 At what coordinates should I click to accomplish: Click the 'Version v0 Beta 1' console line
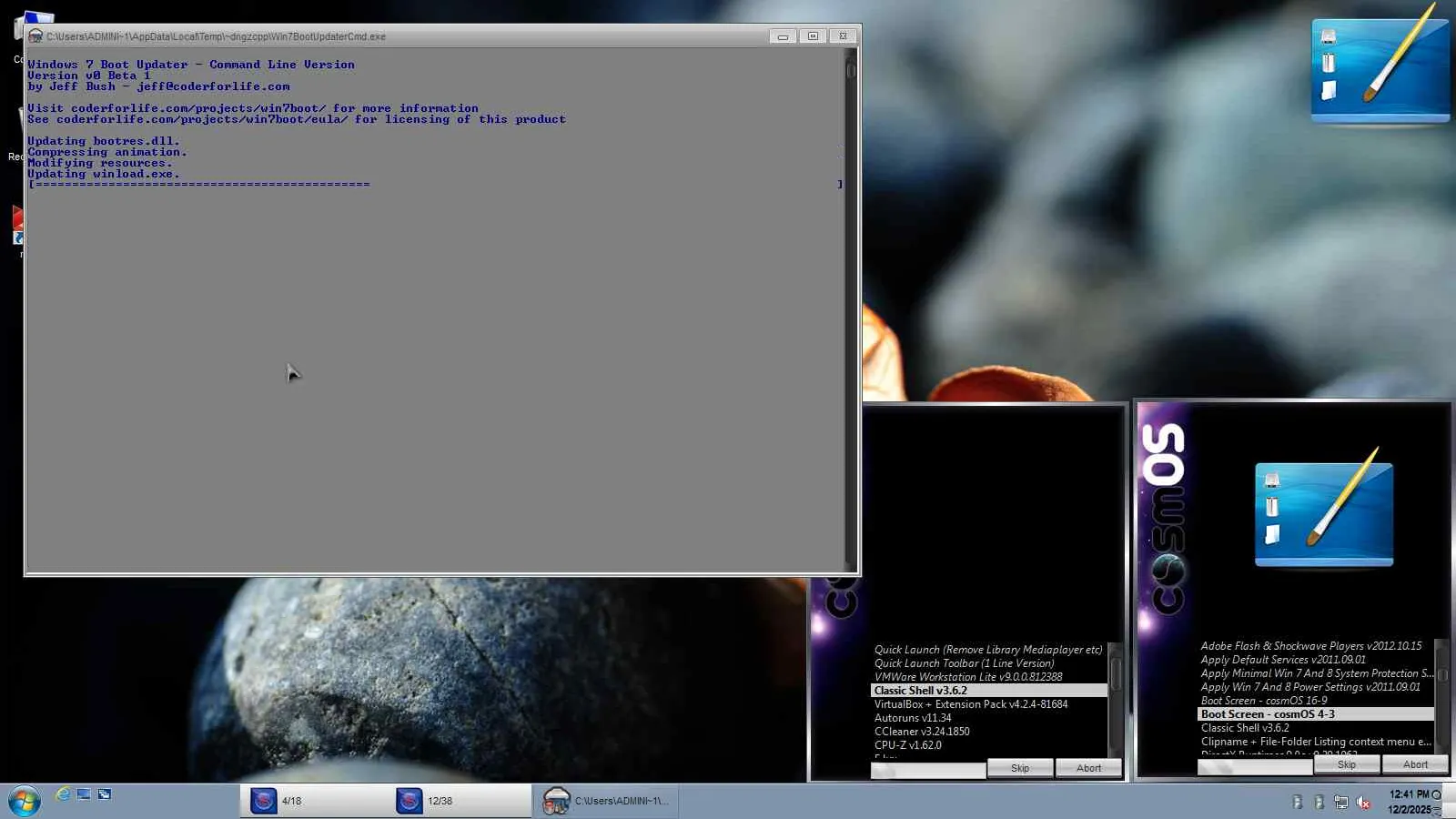click(x=89, y=76)
